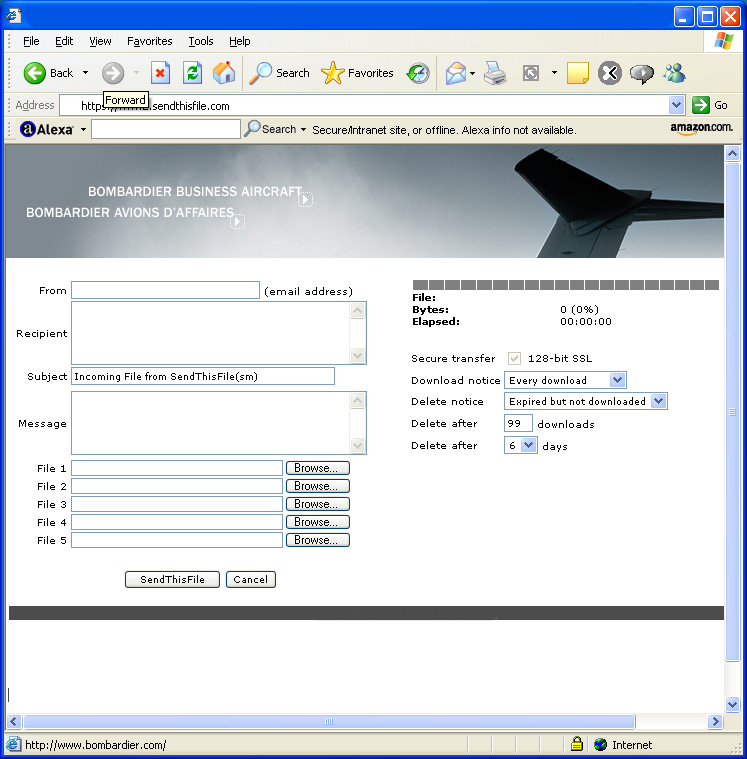Click the address bar URL field
Screen dimensions: 747x759
click(x=364, y=106)
